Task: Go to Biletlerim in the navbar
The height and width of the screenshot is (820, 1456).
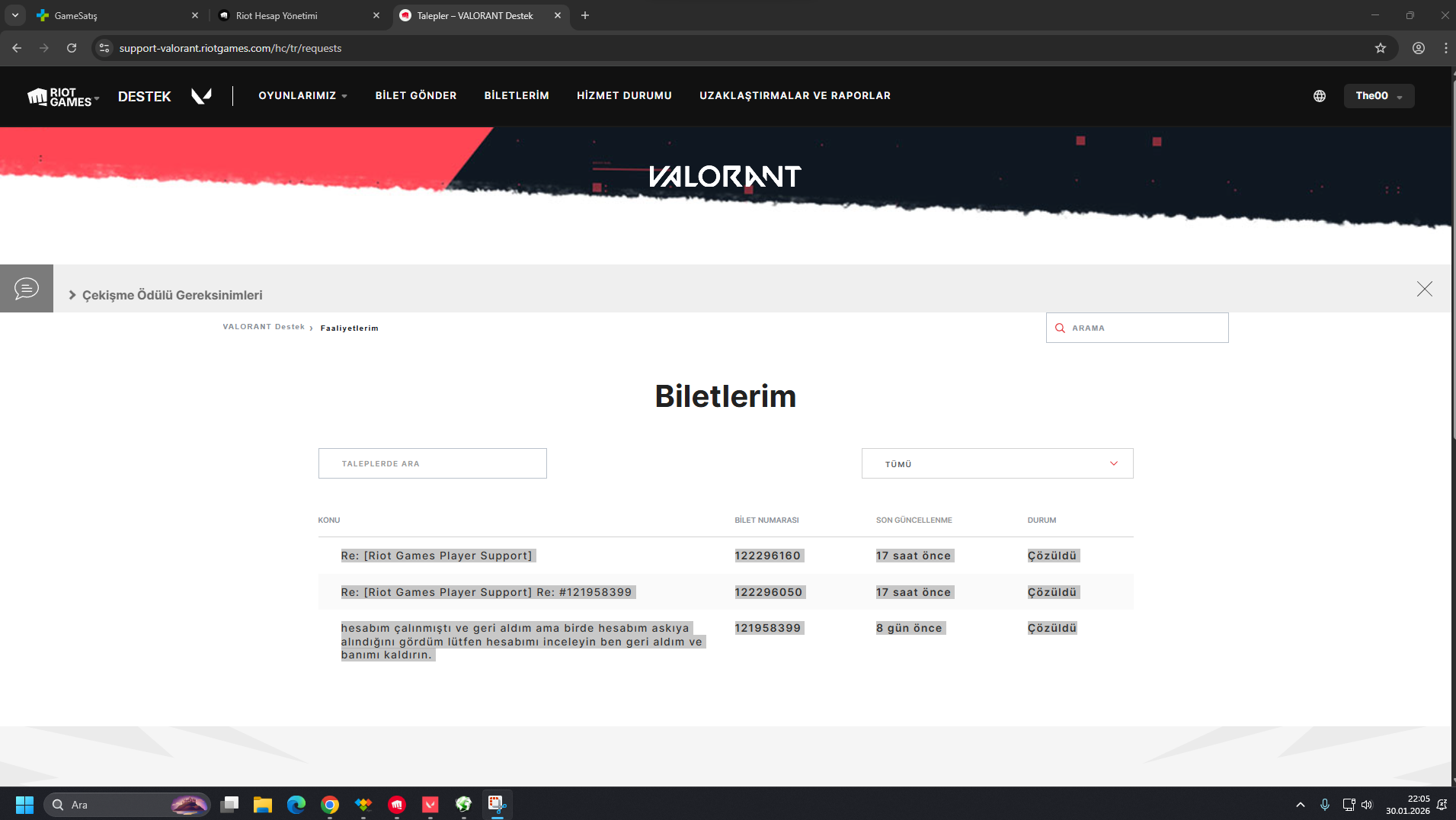Action: 517,96
